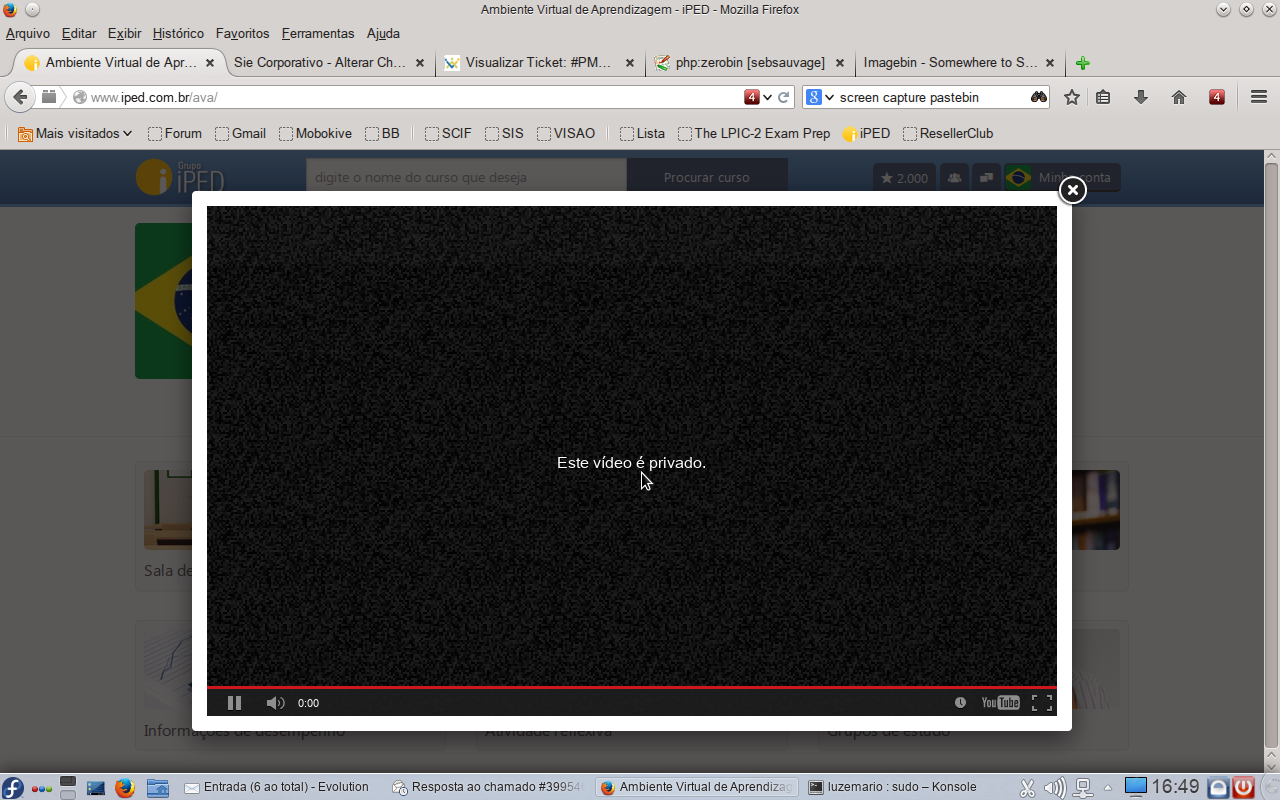
Task: Open Gmail bookmark
Action: pos(240,133)
